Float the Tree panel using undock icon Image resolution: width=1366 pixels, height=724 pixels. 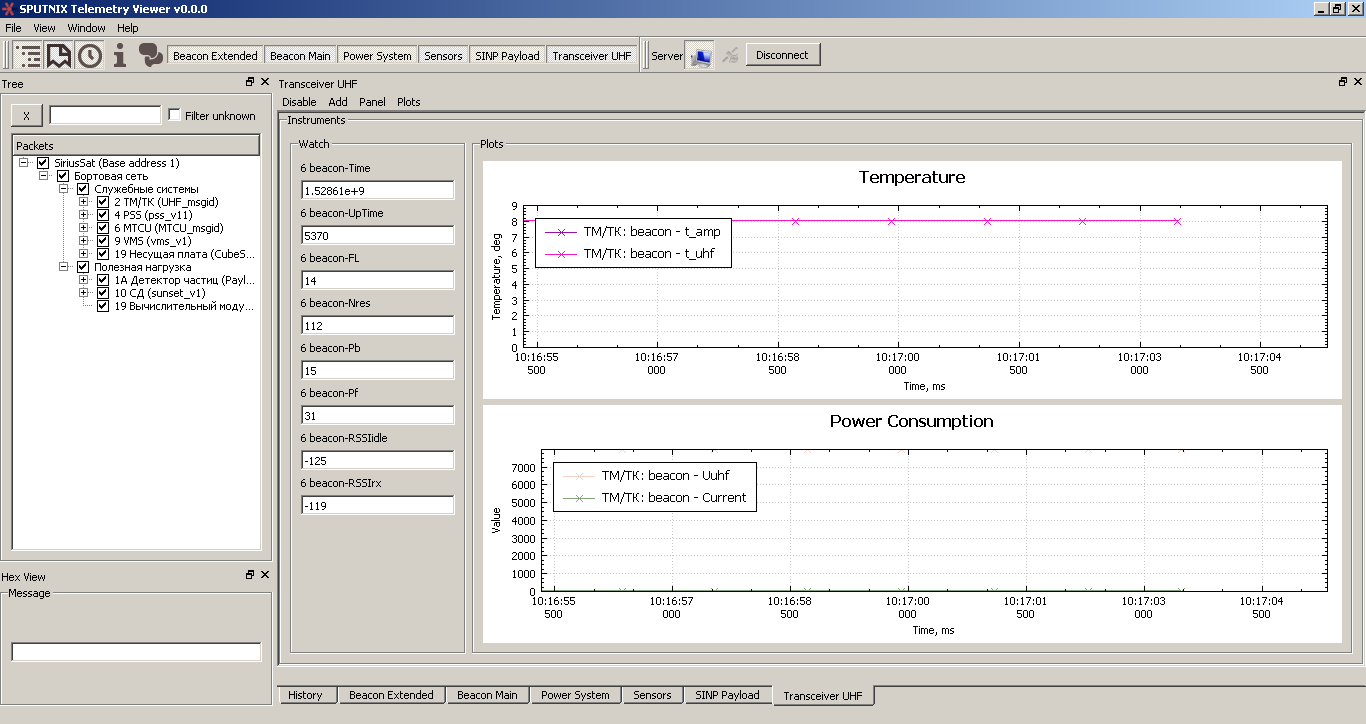coord(250,83)
